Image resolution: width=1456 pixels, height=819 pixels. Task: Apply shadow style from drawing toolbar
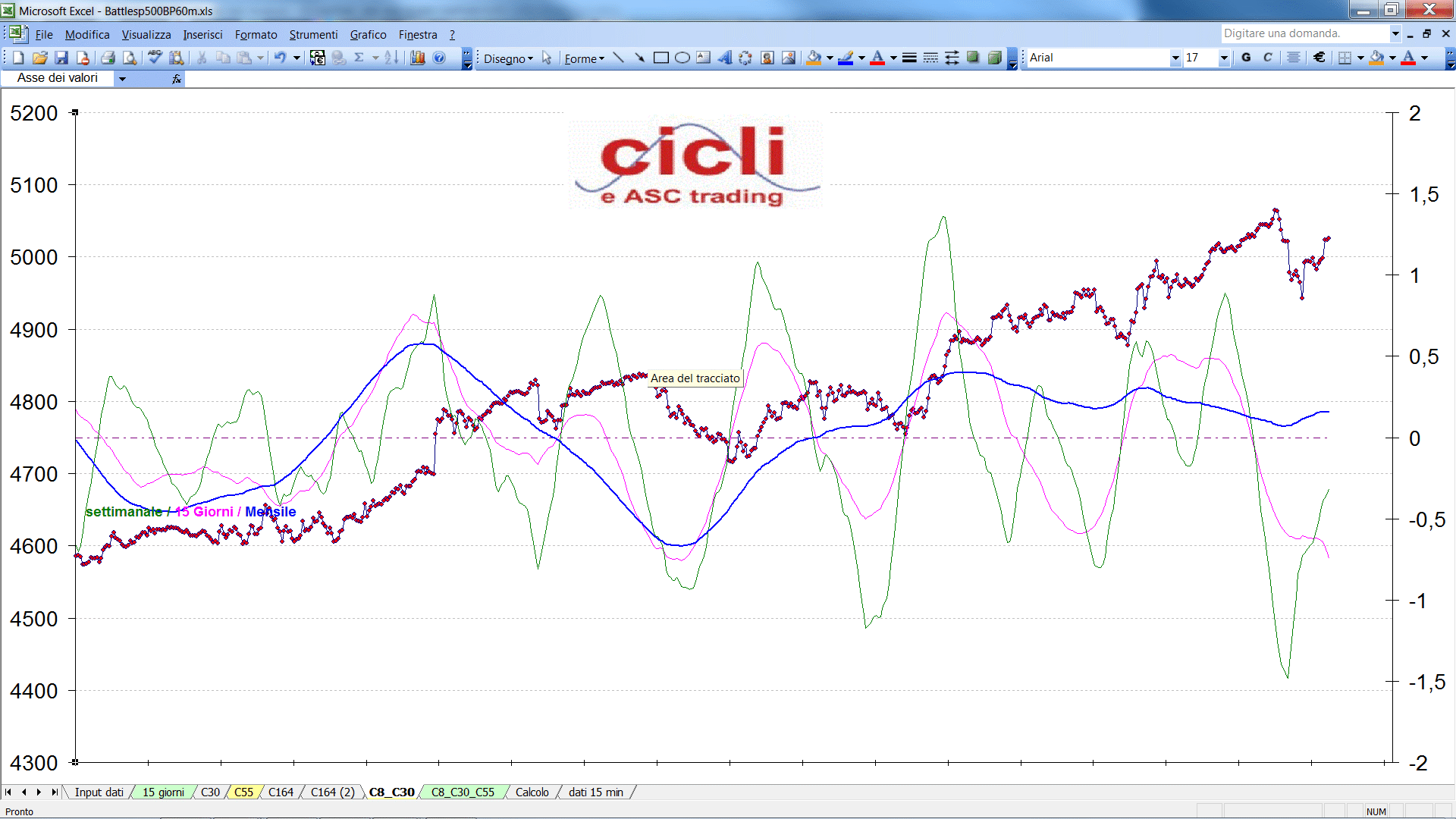pyautogui.click(x=973, y=58)
